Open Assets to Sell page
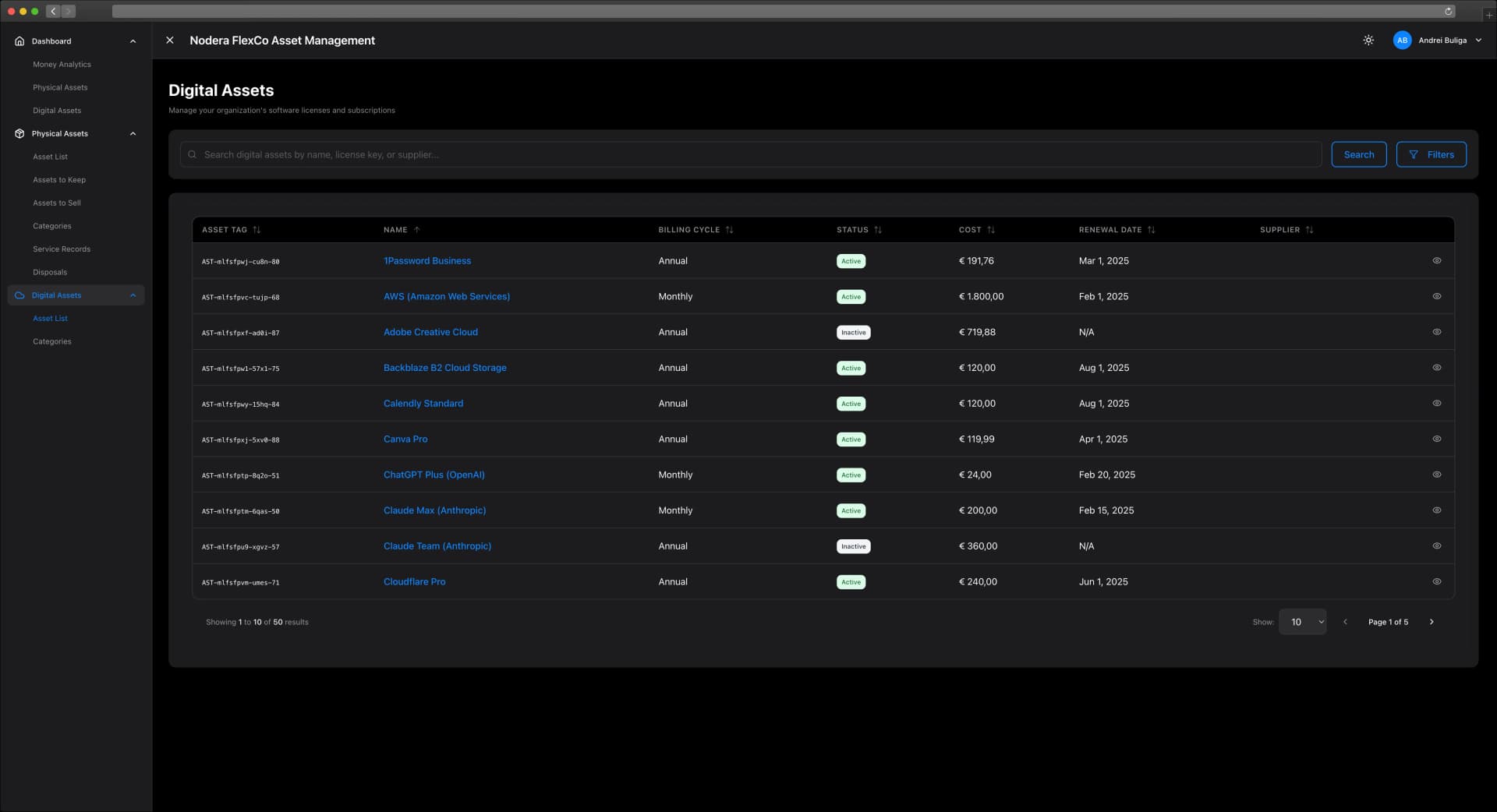The width and height of the screenshot is (1497, 812). click(x=57, y=203)
